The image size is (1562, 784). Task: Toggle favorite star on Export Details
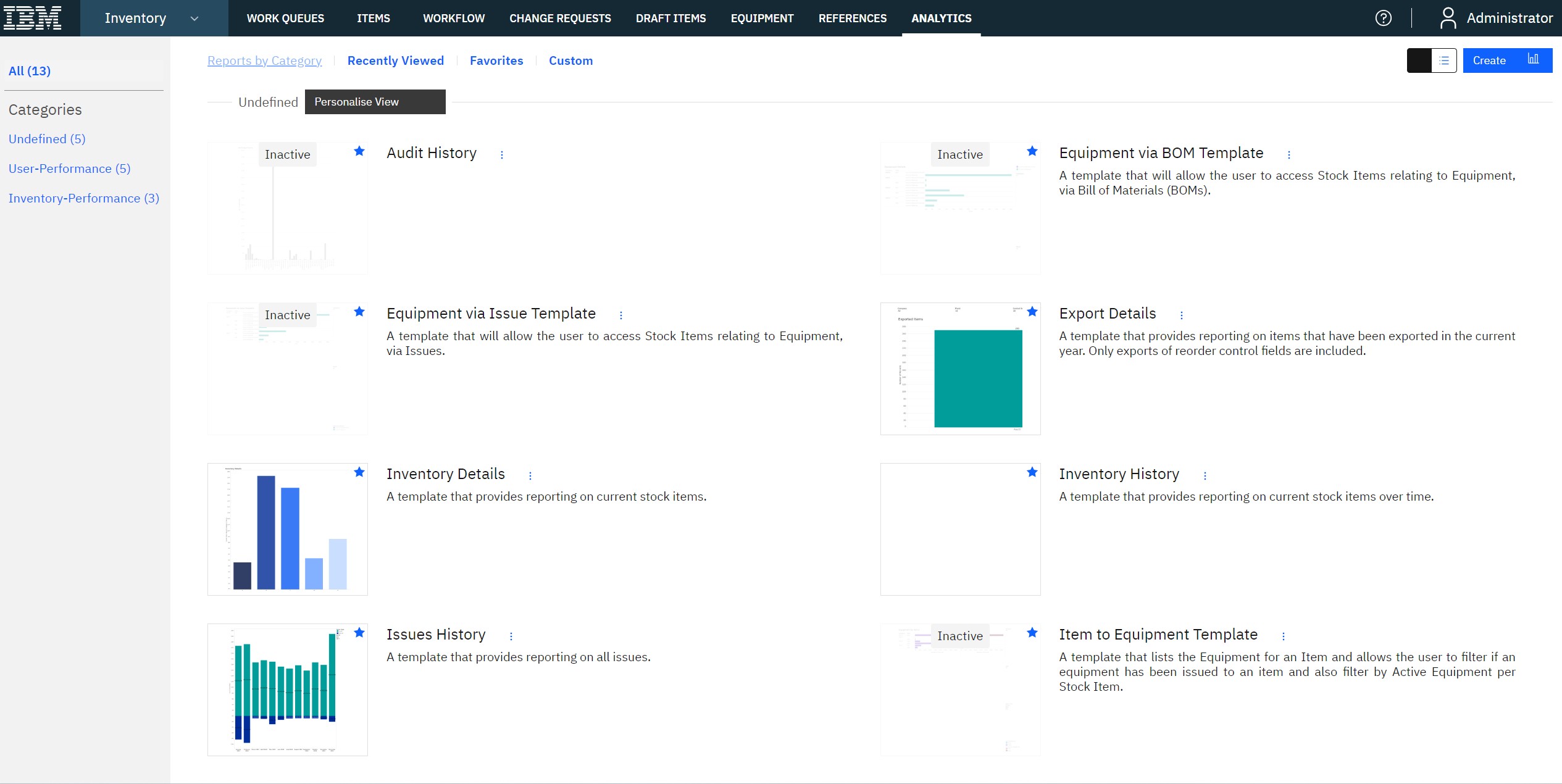(1032, 312)
